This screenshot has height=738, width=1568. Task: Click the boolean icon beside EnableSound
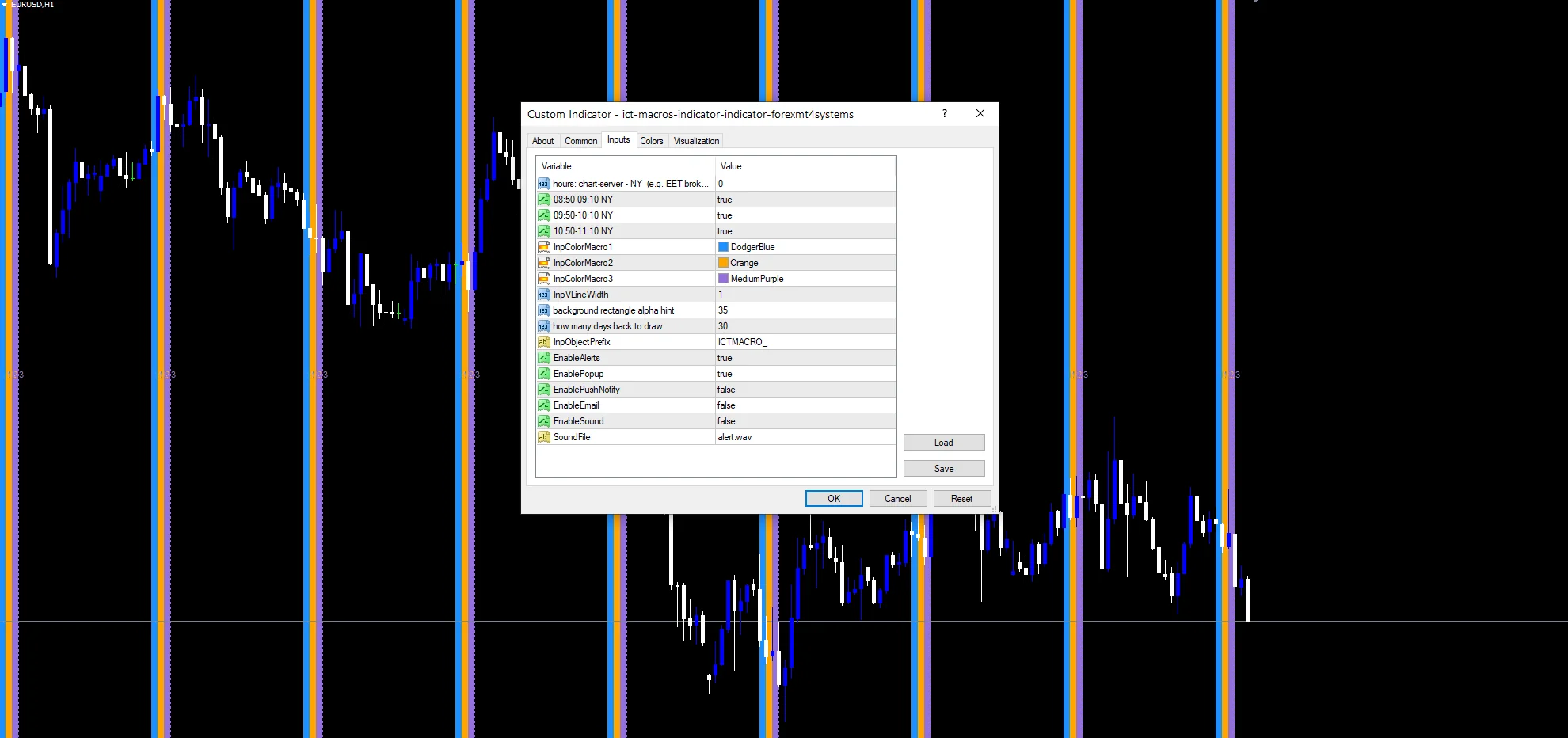pos(543,421)
